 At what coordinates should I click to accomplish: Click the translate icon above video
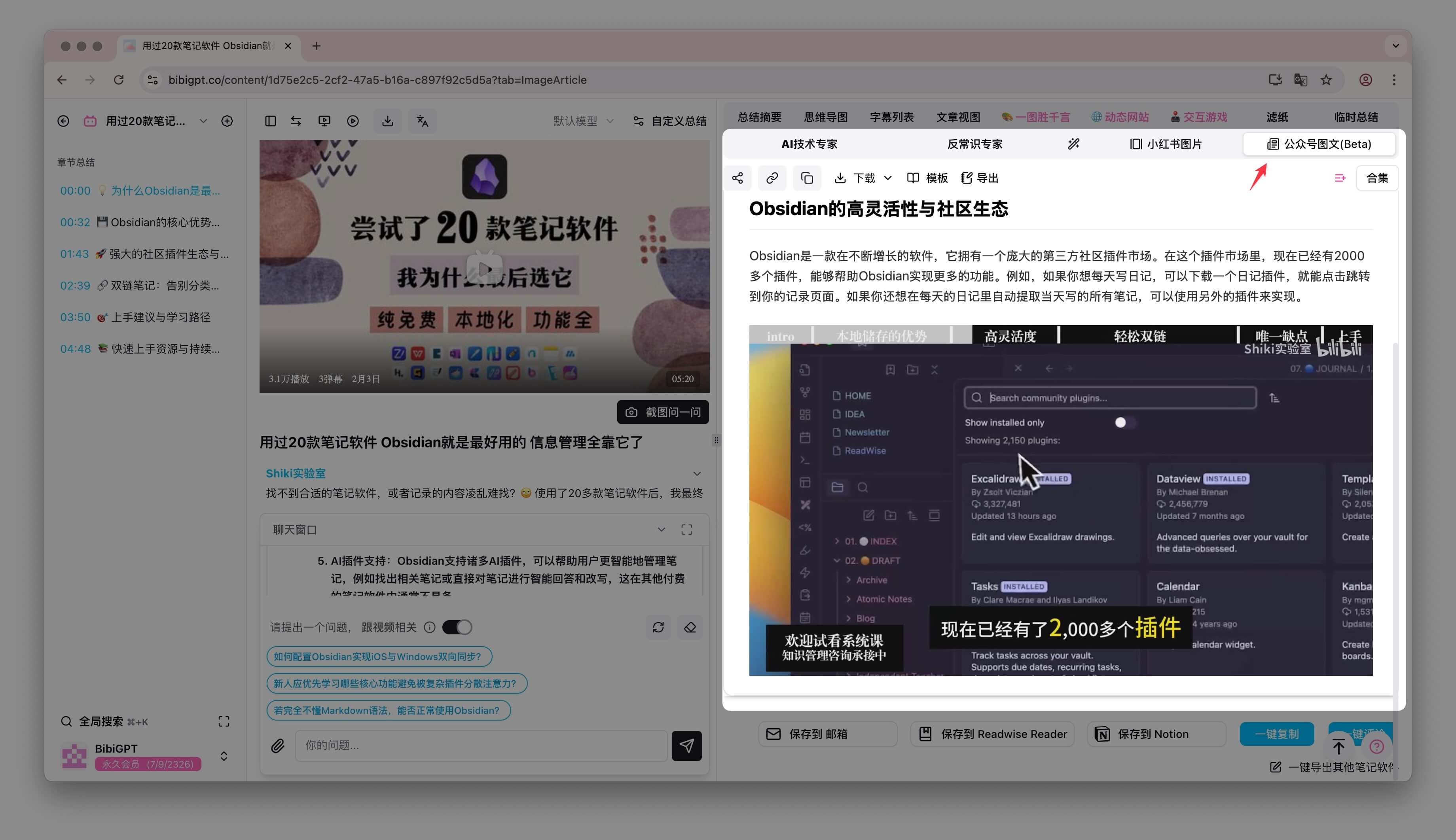[x=423, y=121]
